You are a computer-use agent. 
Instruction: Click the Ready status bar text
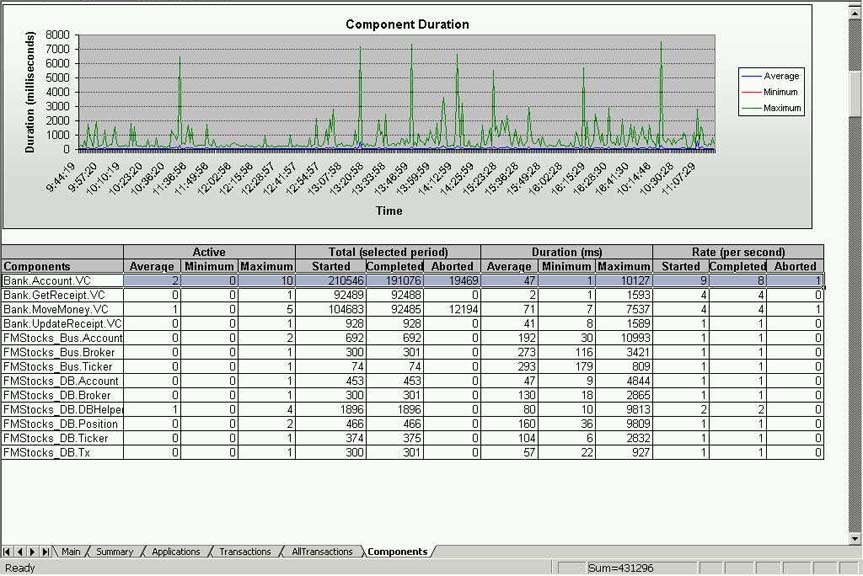tap(19, 568)
